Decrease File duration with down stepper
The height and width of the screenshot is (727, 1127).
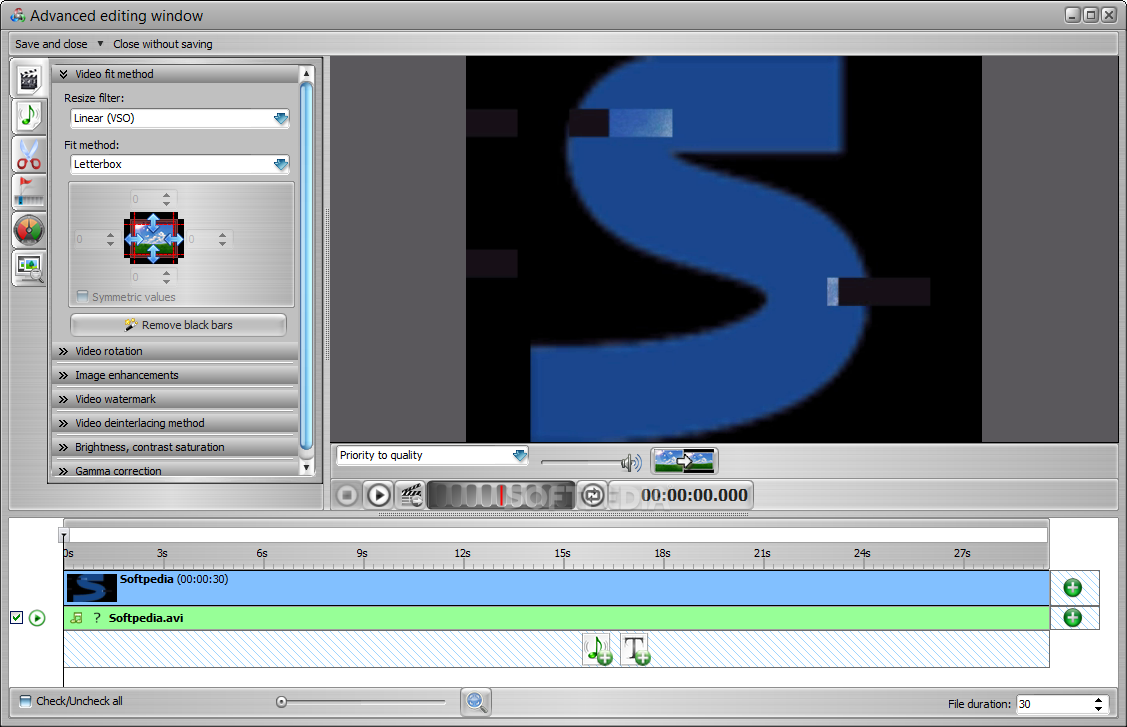point(1098,709)
